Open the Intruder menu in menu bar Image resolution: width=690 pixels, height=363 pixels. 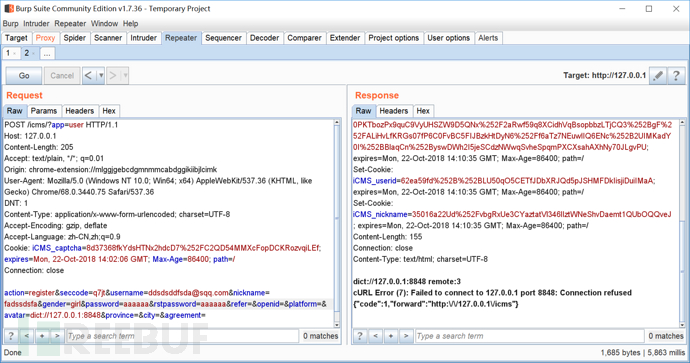click(36, 24)
